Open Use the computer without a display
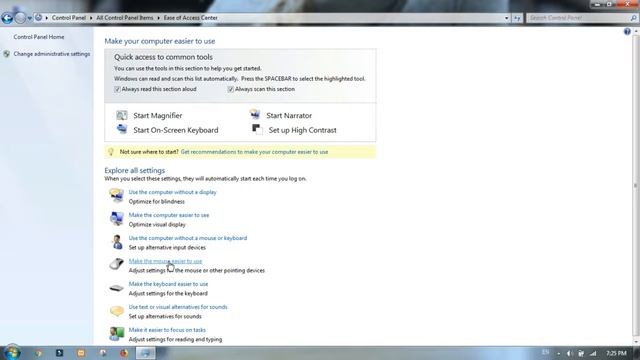Viewport: 640px width, 360px height. coord(172,192)
